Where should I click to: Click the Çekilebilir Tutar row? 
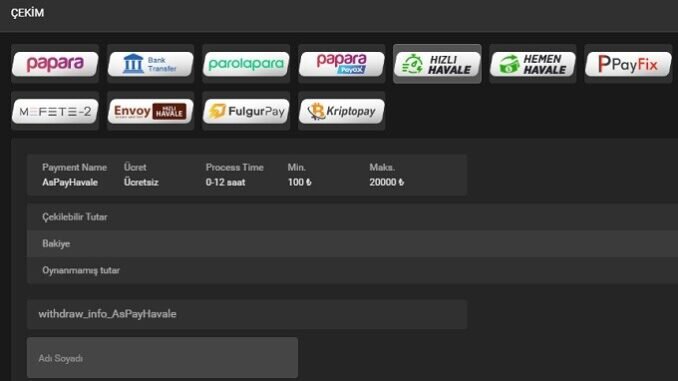[352, 217]
